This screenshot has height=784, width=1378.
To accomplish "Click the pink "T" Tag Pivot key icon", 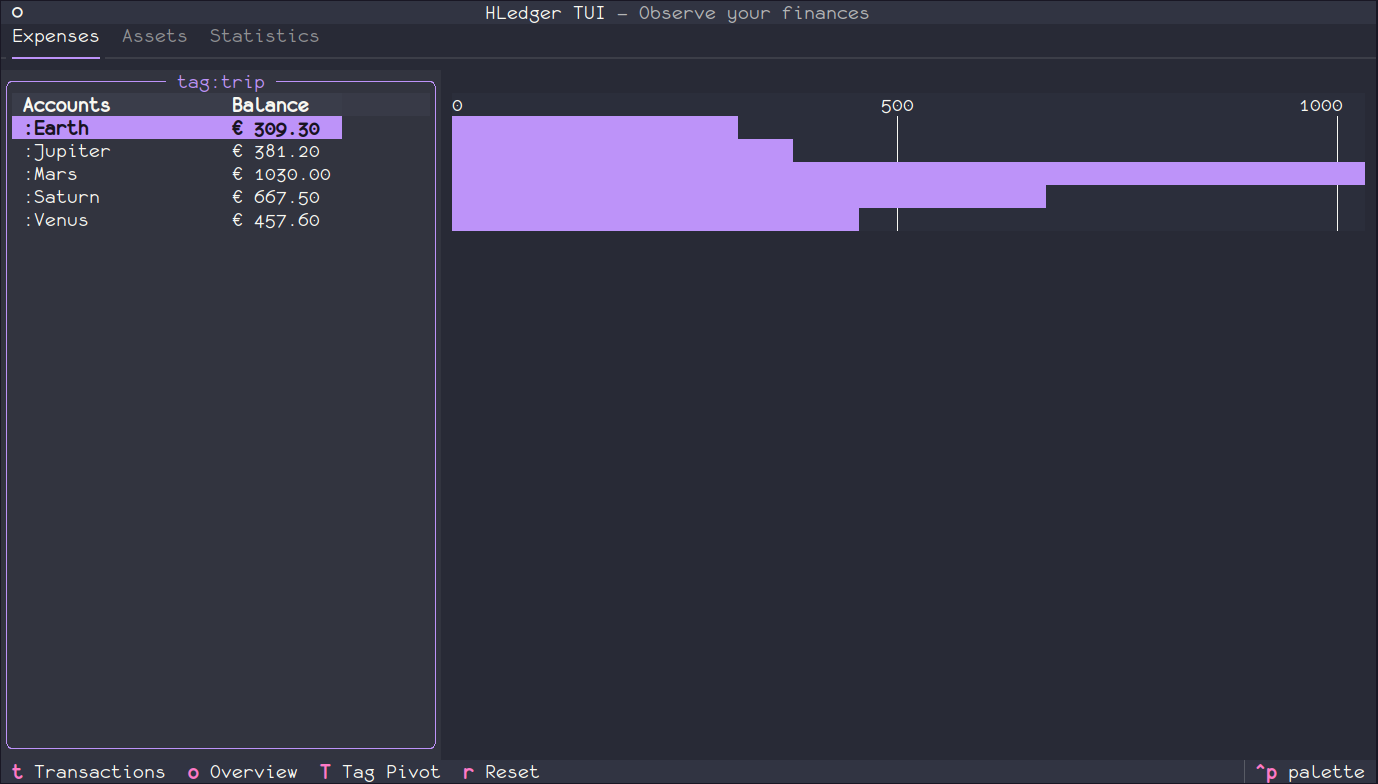I will [325, 771].
